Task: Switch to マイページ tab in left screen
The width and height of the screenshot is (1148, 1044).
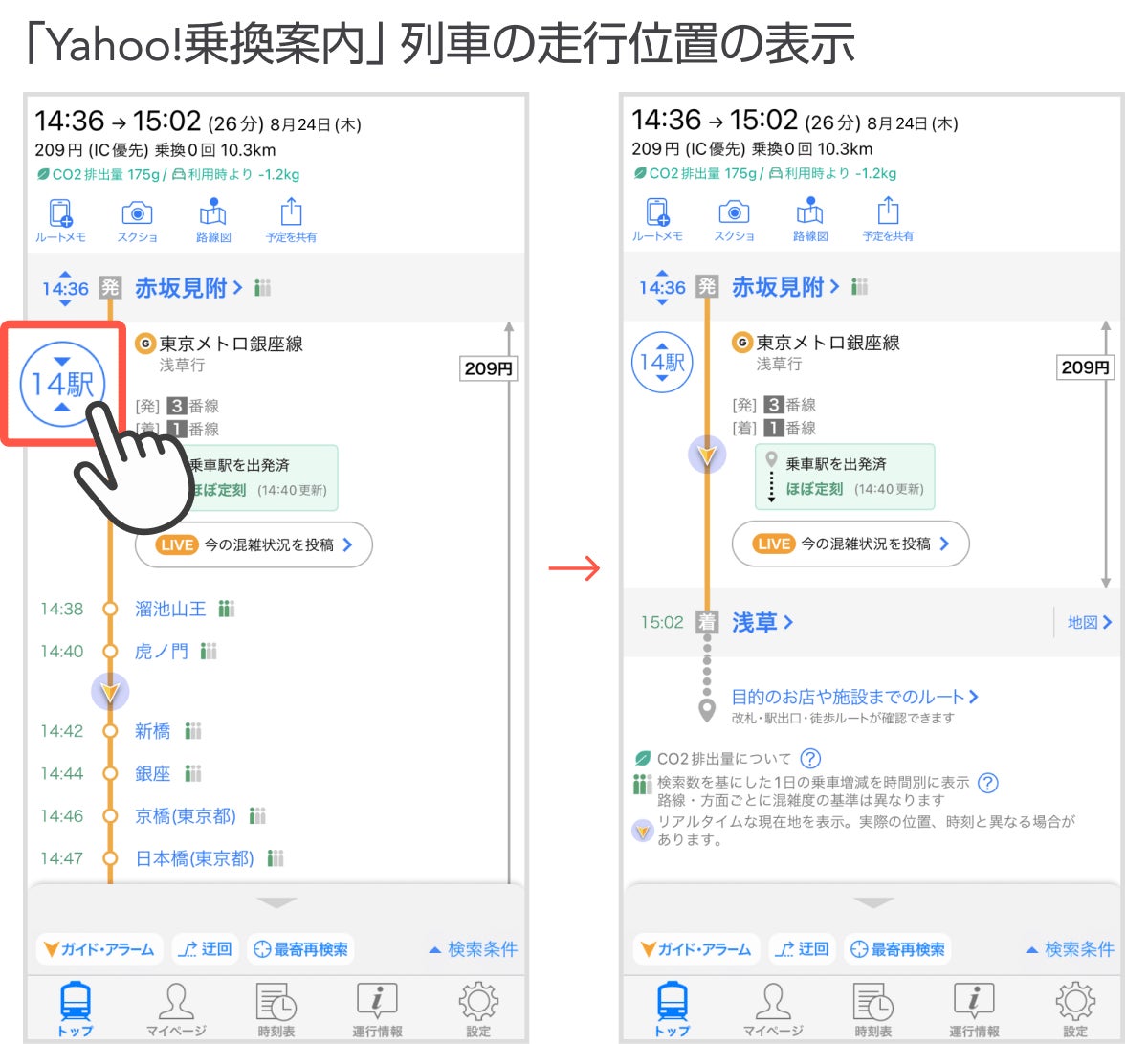Action: pyautogui.click(x=176, y=1009)
